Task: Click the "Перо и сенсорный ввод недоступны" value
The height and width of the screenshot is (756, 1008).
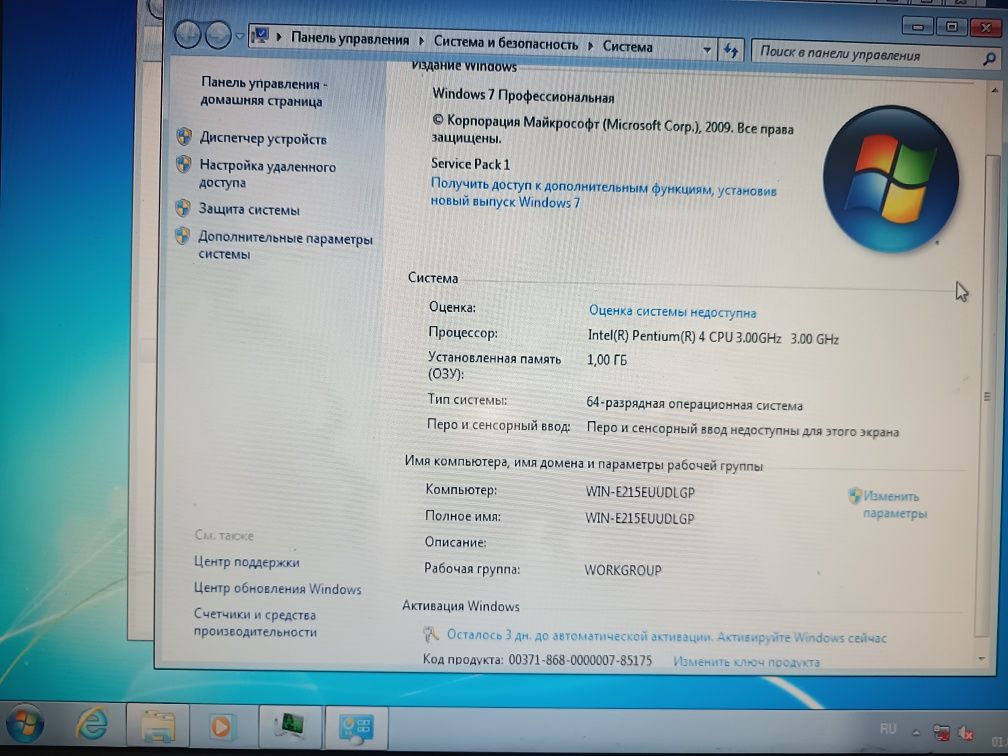Action: coord(743,429)
